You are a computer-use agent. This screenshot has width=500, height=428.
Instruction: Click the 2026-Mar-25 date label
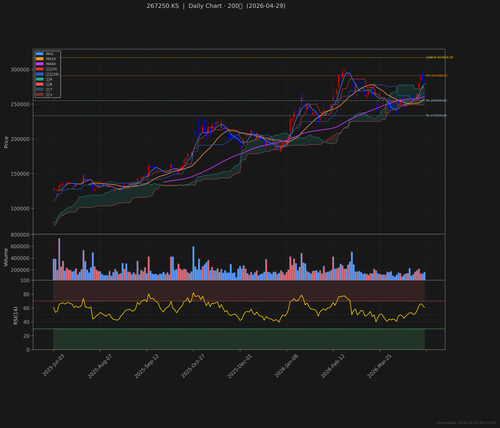(x=379, y=366)
